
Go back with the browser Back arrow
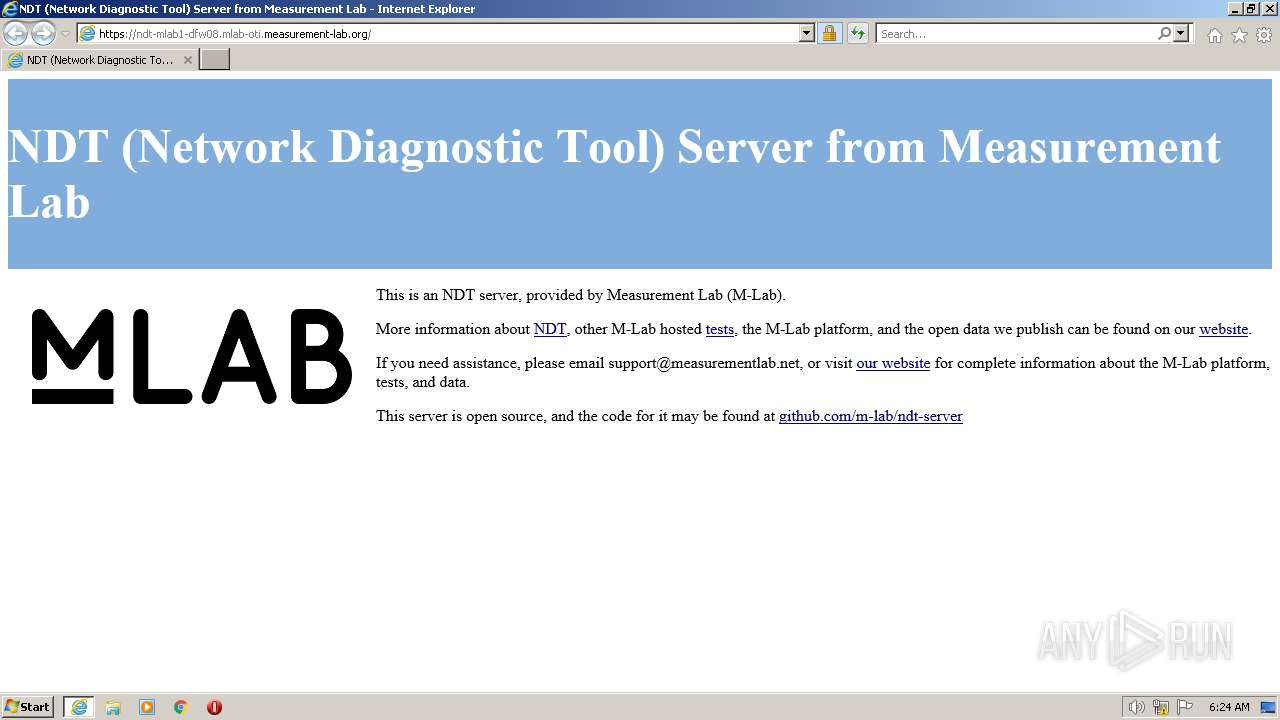[15, 34]
